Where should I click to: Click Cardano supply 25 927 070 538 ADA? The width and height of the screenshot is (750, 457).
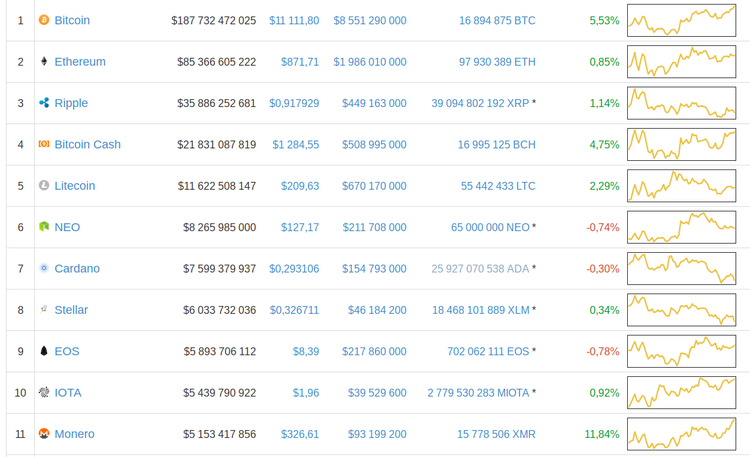click(480, 268)
